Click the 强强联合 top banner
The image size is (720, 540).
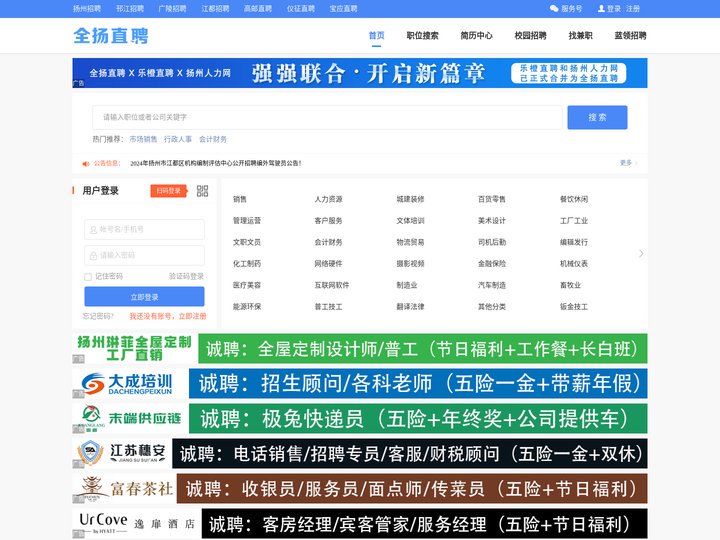click(360, 73)
